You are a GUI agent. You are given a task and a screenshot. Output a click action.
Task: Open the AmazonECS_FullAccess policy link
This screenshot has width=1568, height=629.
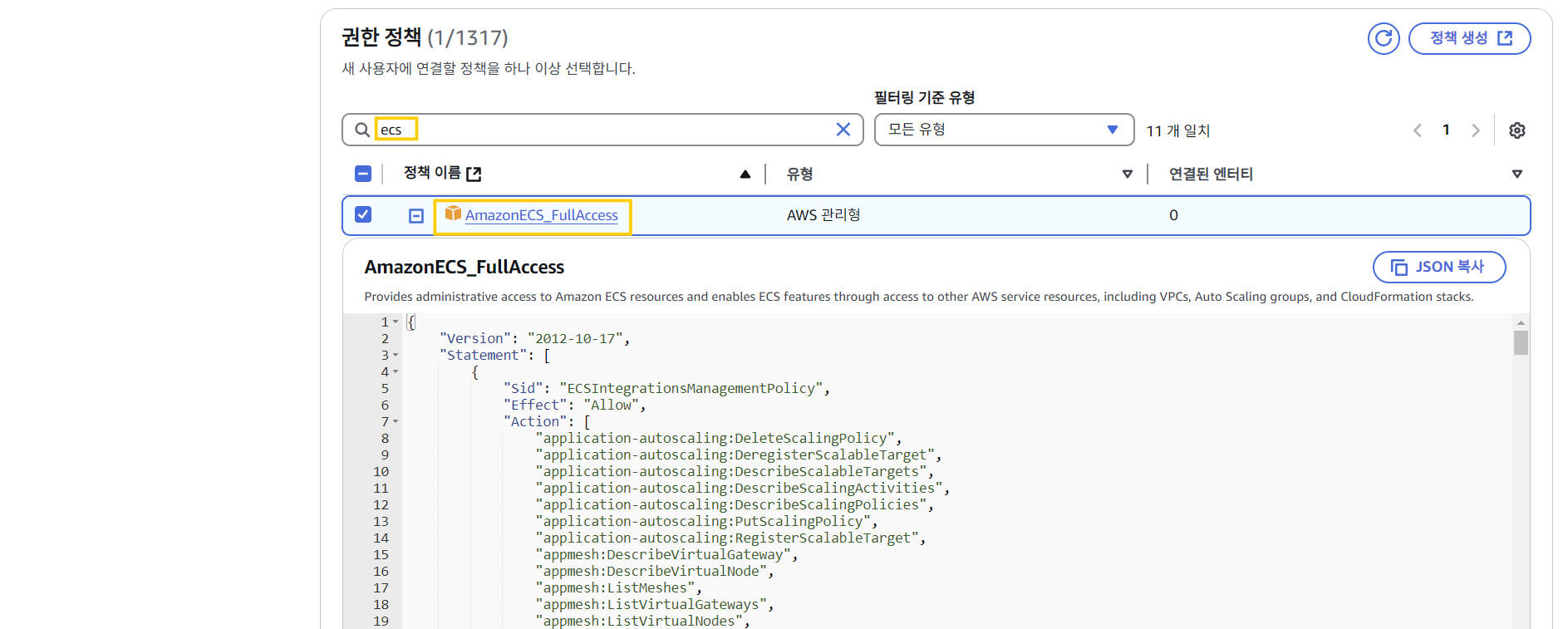point(542,215)
